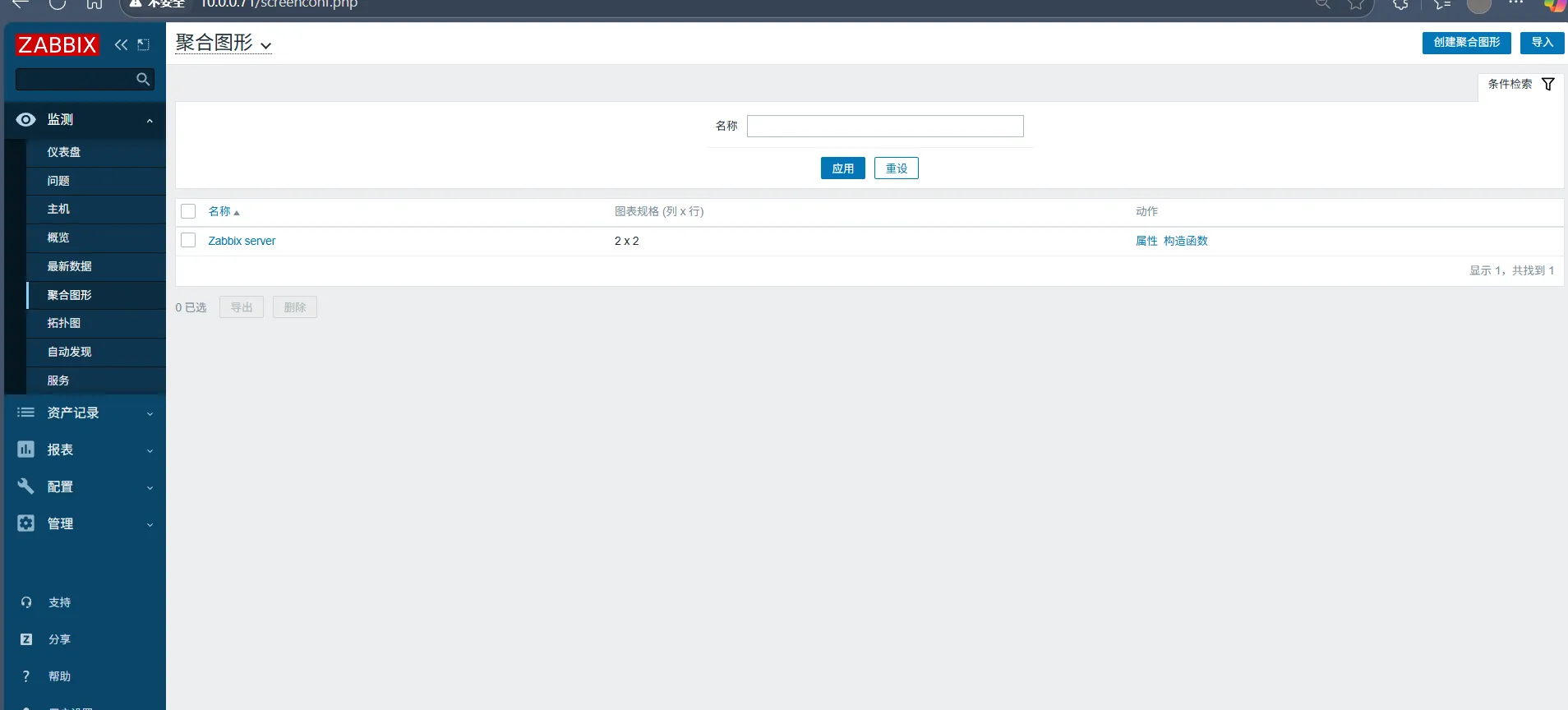The width and height of the screenshot is (1568, 710).
Task: Click the sidebar hide toggle icon
Action: [144, 45]
